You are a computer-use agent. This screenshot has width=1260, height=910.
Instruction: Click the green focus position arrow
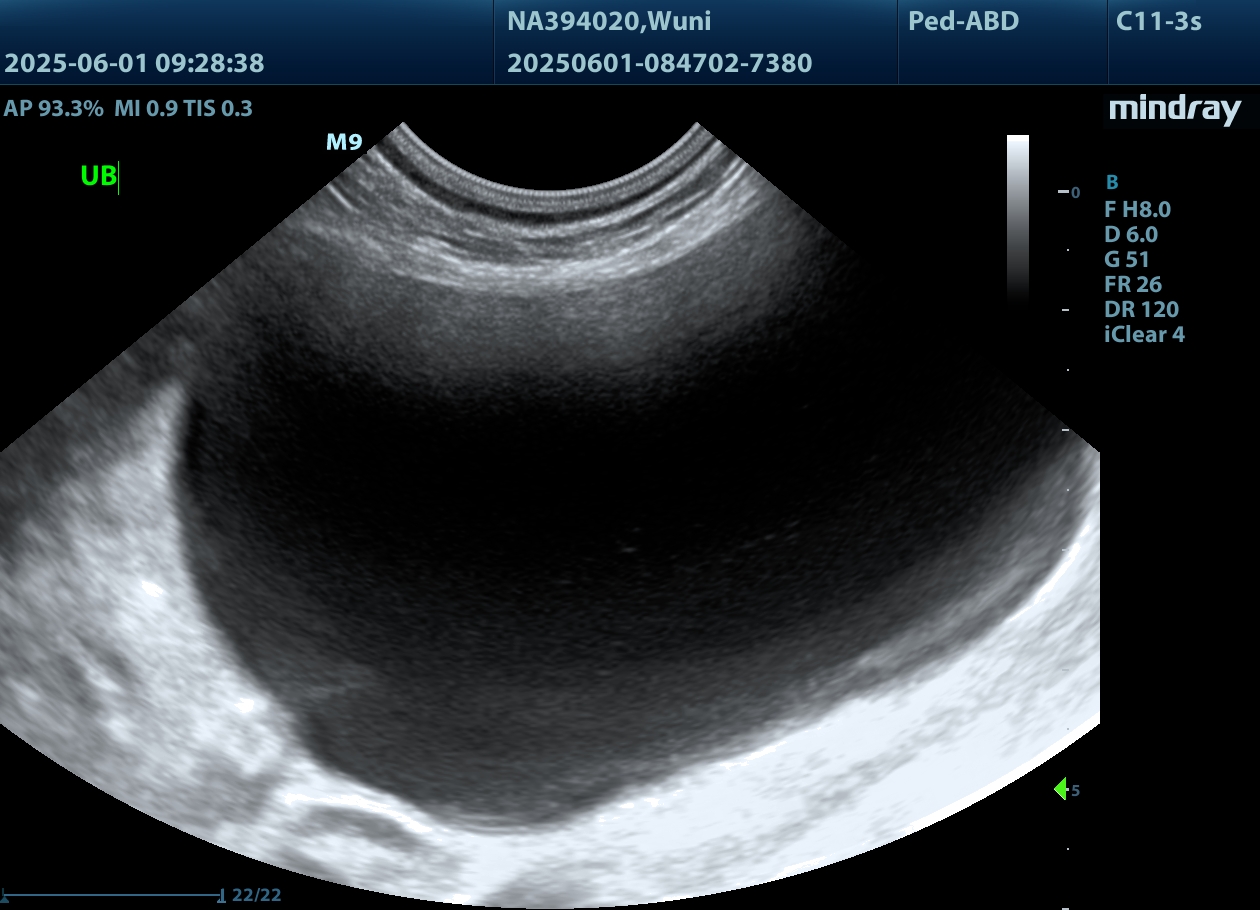[x=1060, y=789]
